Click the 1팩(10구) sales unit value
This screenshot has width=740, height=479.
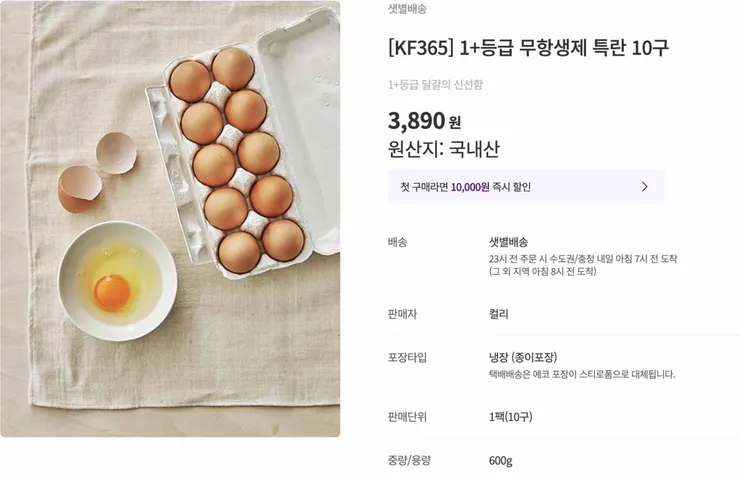point(510,417)
